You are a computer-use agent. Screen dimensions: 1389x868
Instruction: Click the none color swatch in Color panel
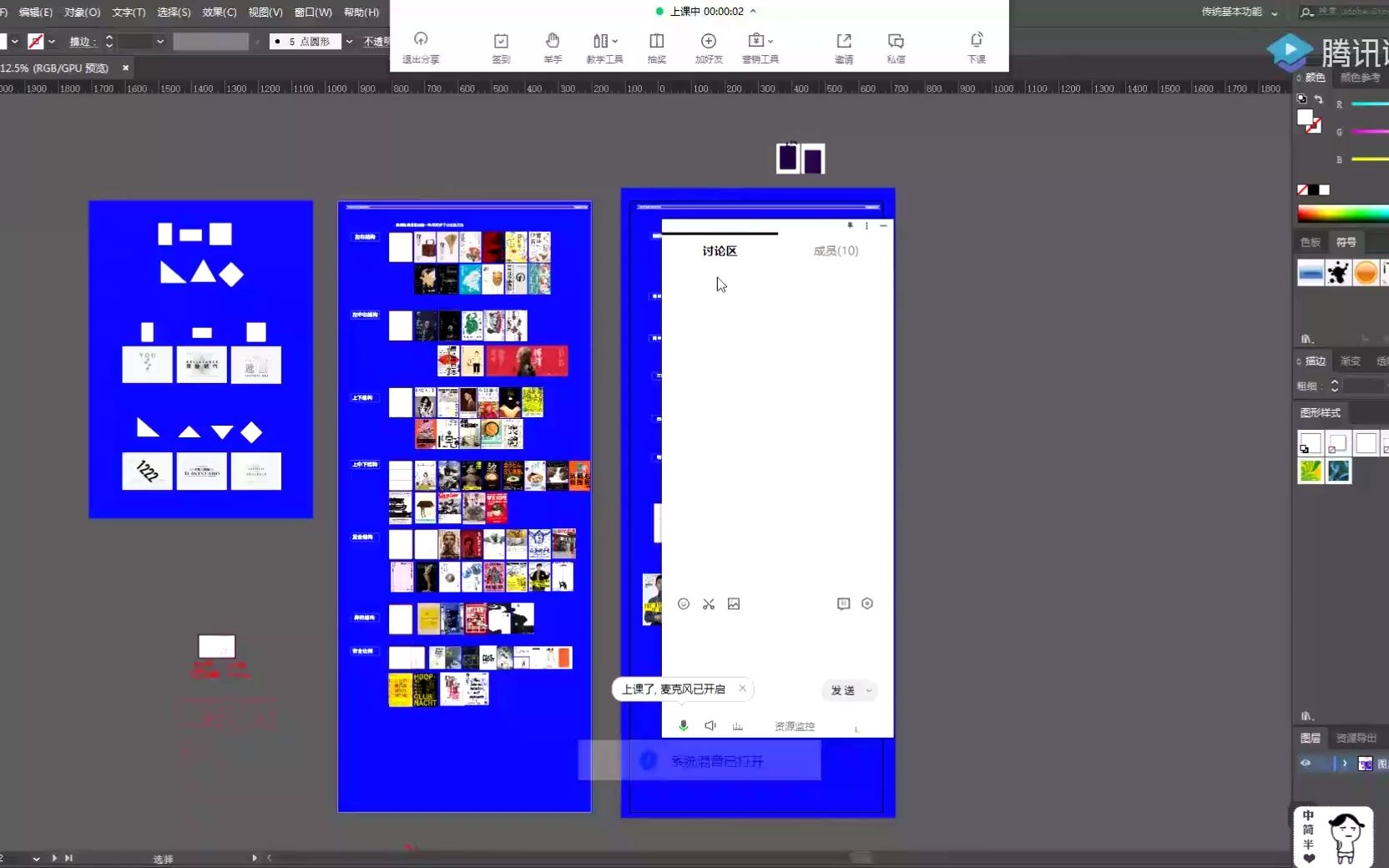(1302, 189)
